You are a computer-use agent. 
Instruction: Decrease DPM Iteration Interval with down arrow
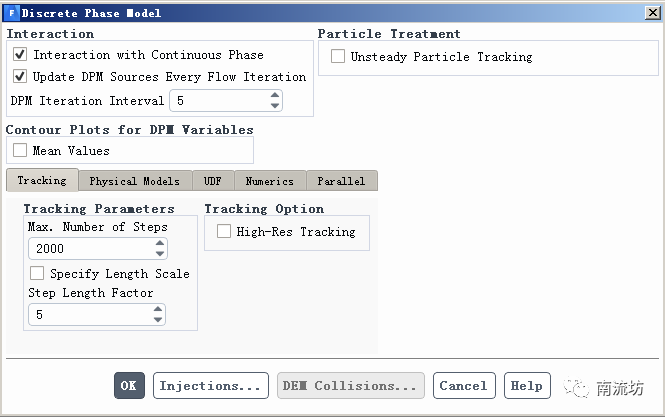click(275, 106)
